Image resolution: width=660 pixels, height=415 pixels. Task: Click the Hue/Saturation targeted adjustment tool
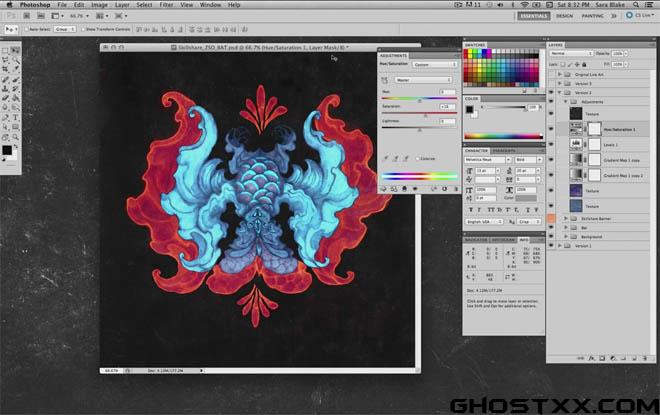(385, 80)
